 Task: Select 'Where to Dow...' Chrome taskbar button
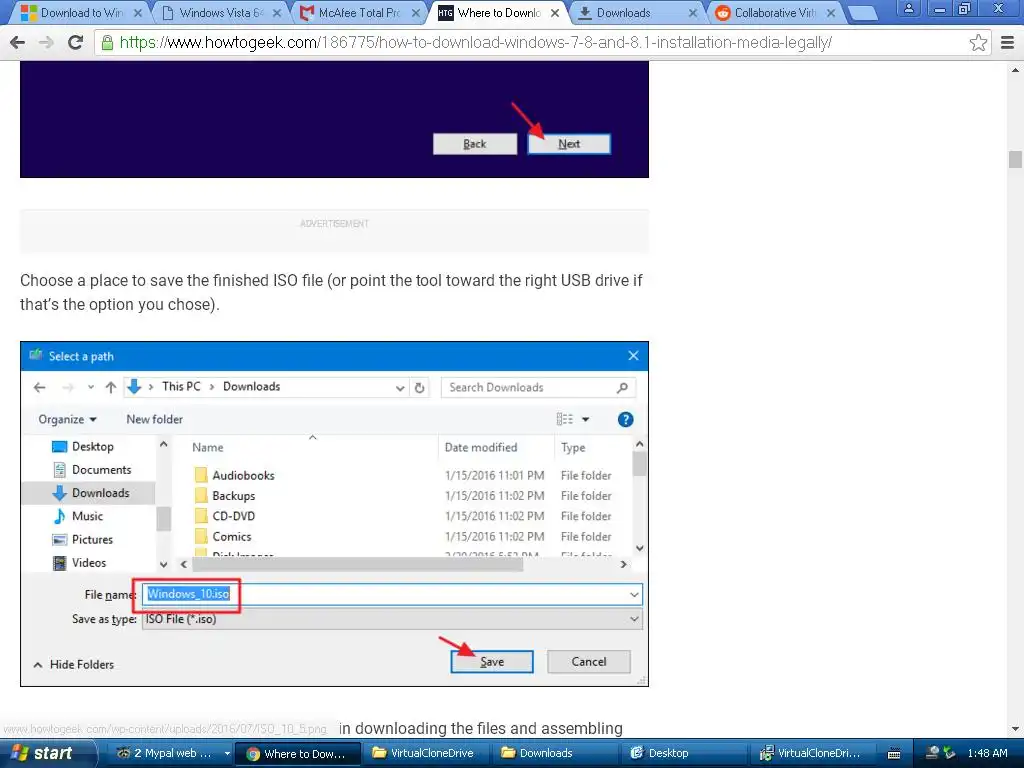click(x=297, y=754)
